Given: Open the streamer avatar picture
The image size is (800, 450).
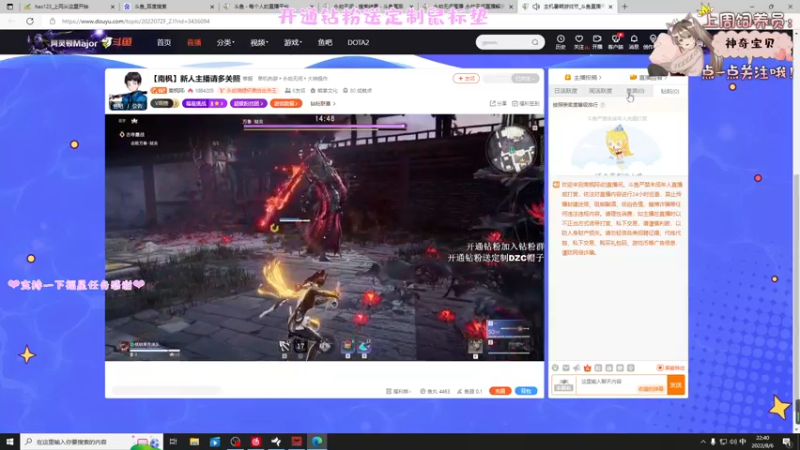Looking at the screenshot, I should point(128,91).
